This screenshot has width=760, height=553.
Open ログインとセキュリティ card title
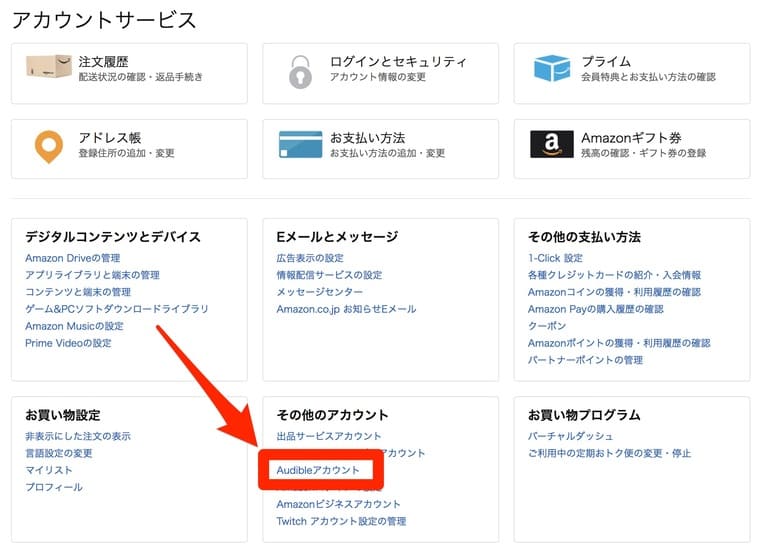pos(398,62)
